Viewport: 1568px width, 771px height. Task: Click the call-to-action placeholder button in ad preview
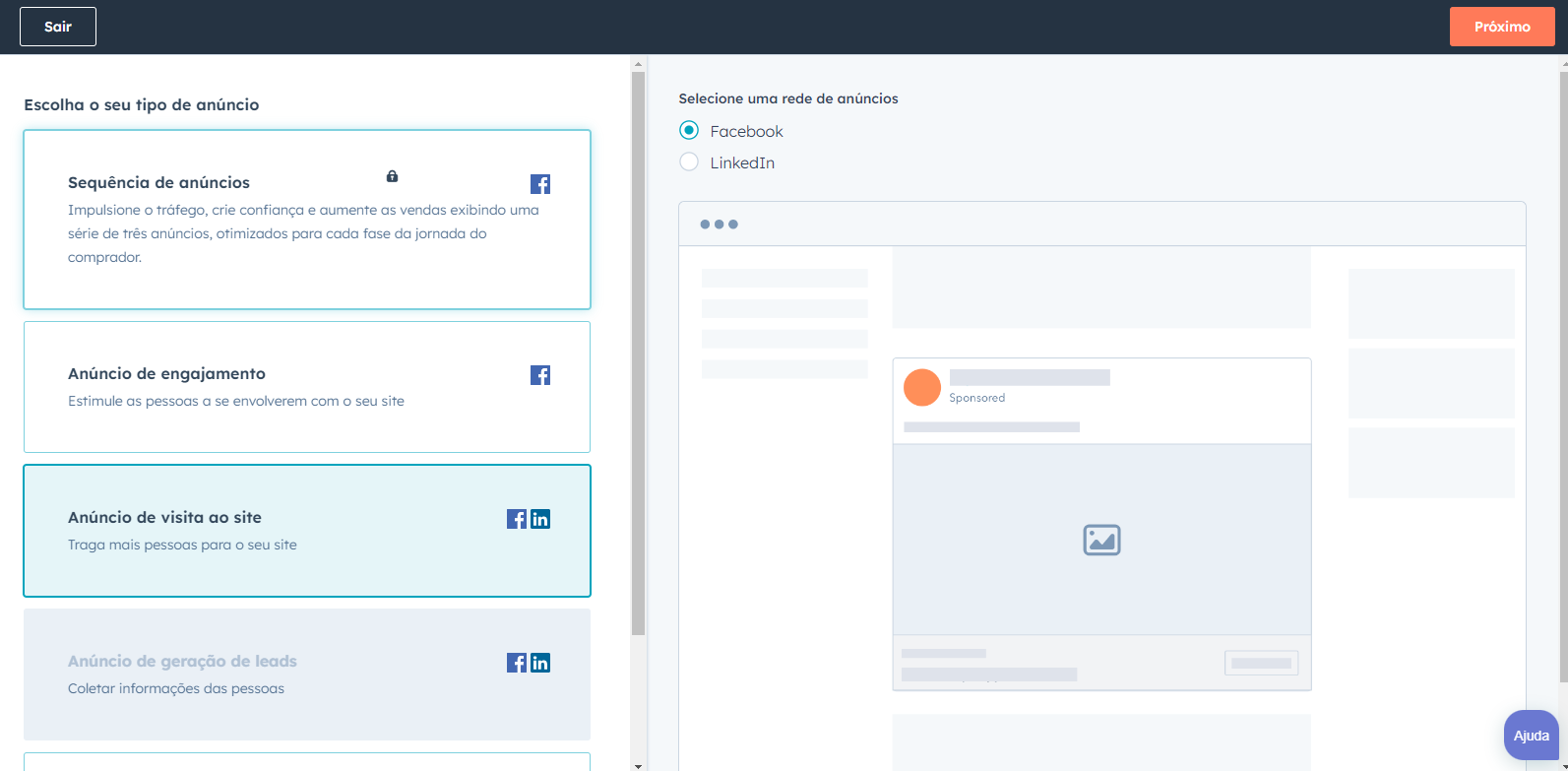pyautogui.click(x=1261, y=663)
